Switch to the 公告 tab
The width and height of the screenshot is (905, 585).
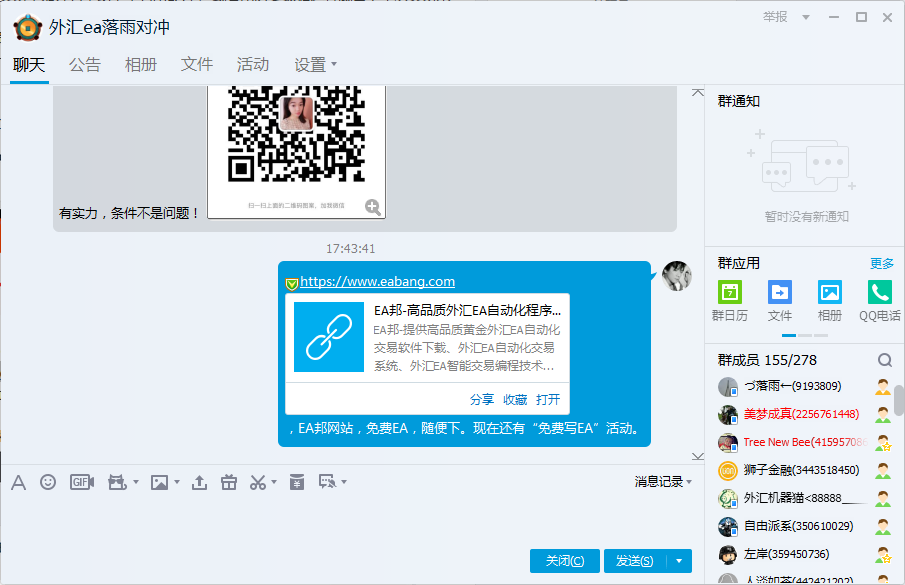point(85,65)
